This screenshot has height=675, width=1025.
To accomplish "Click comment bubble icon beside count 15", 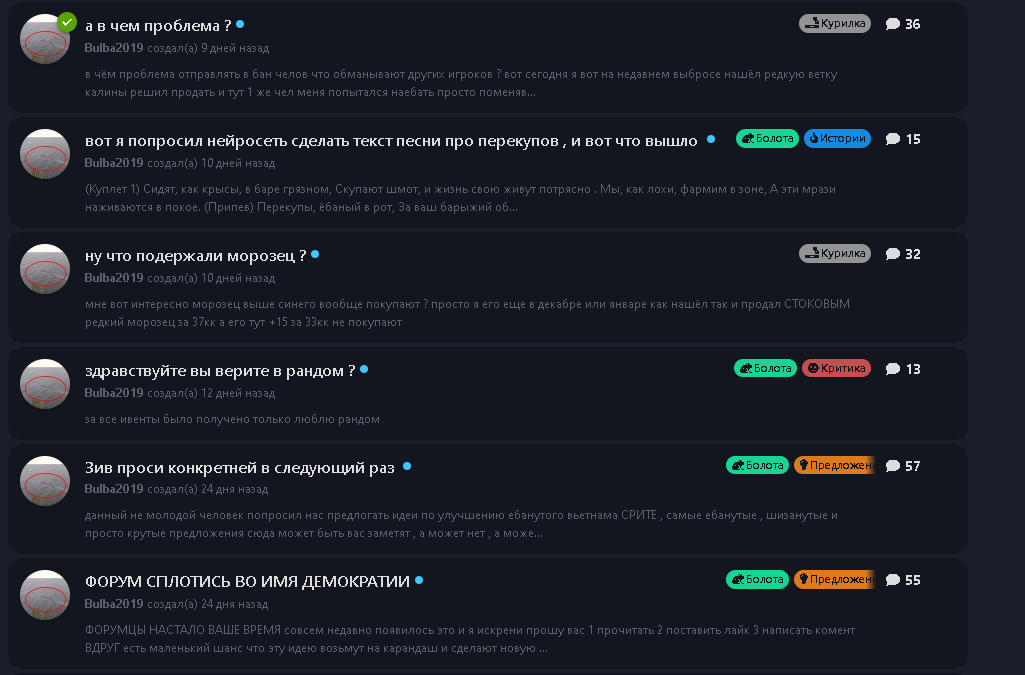I will pyautogui.click(x=892, y=139).
